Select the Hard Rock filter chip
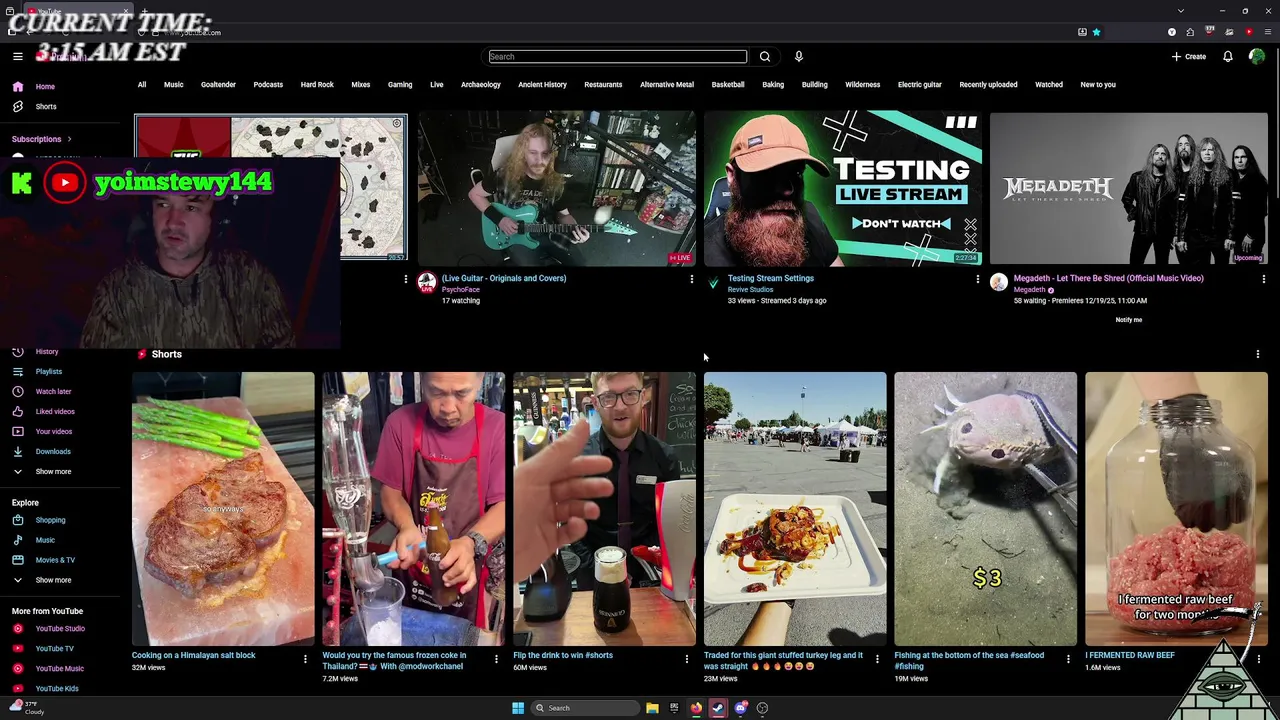The height and width of the screenshot is (720, 1280). [317, 85]
